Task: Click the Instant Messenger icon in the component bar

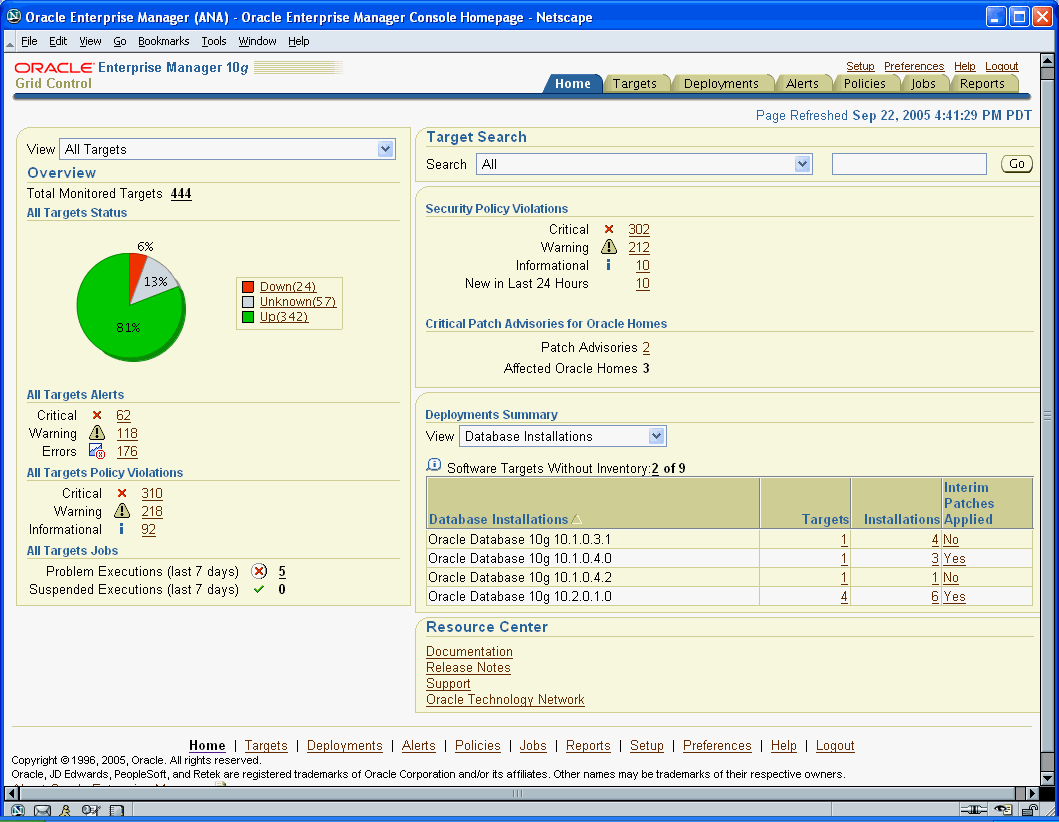Action: point(64,810)
